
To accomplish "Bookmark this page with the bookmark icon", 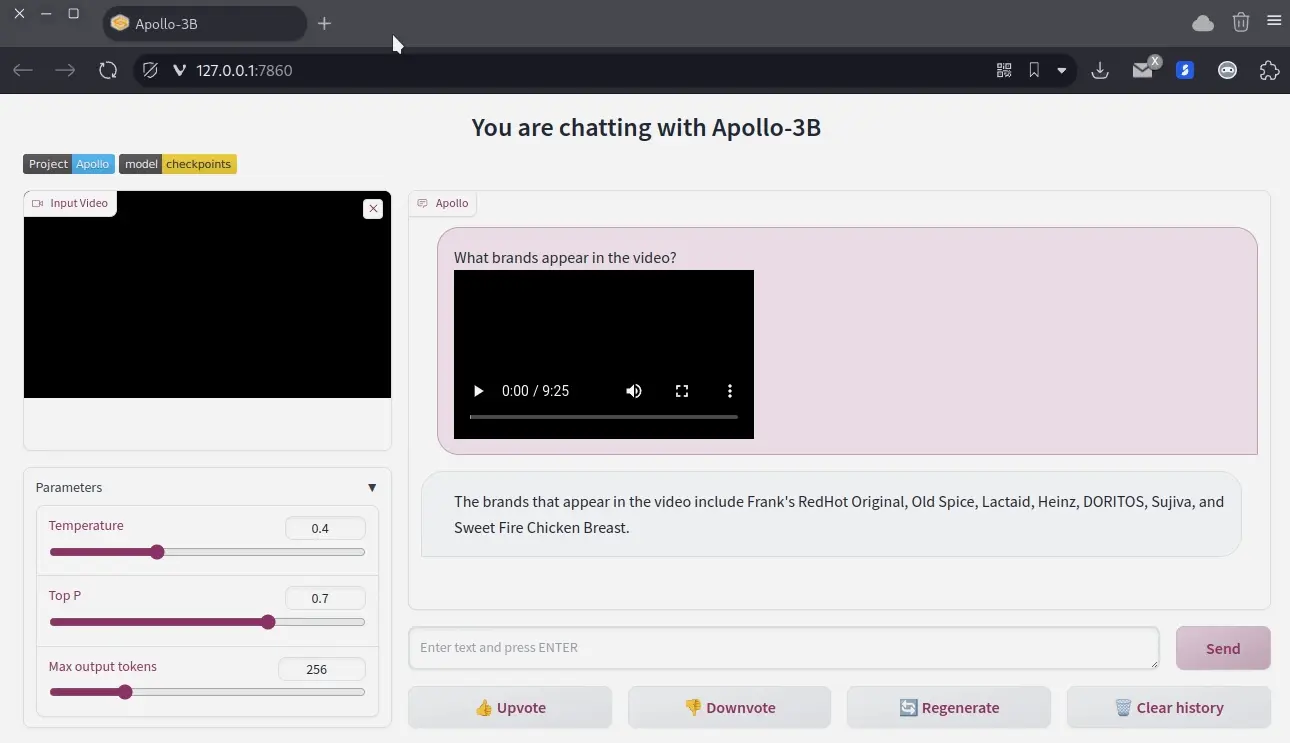I will [1034, 70].
